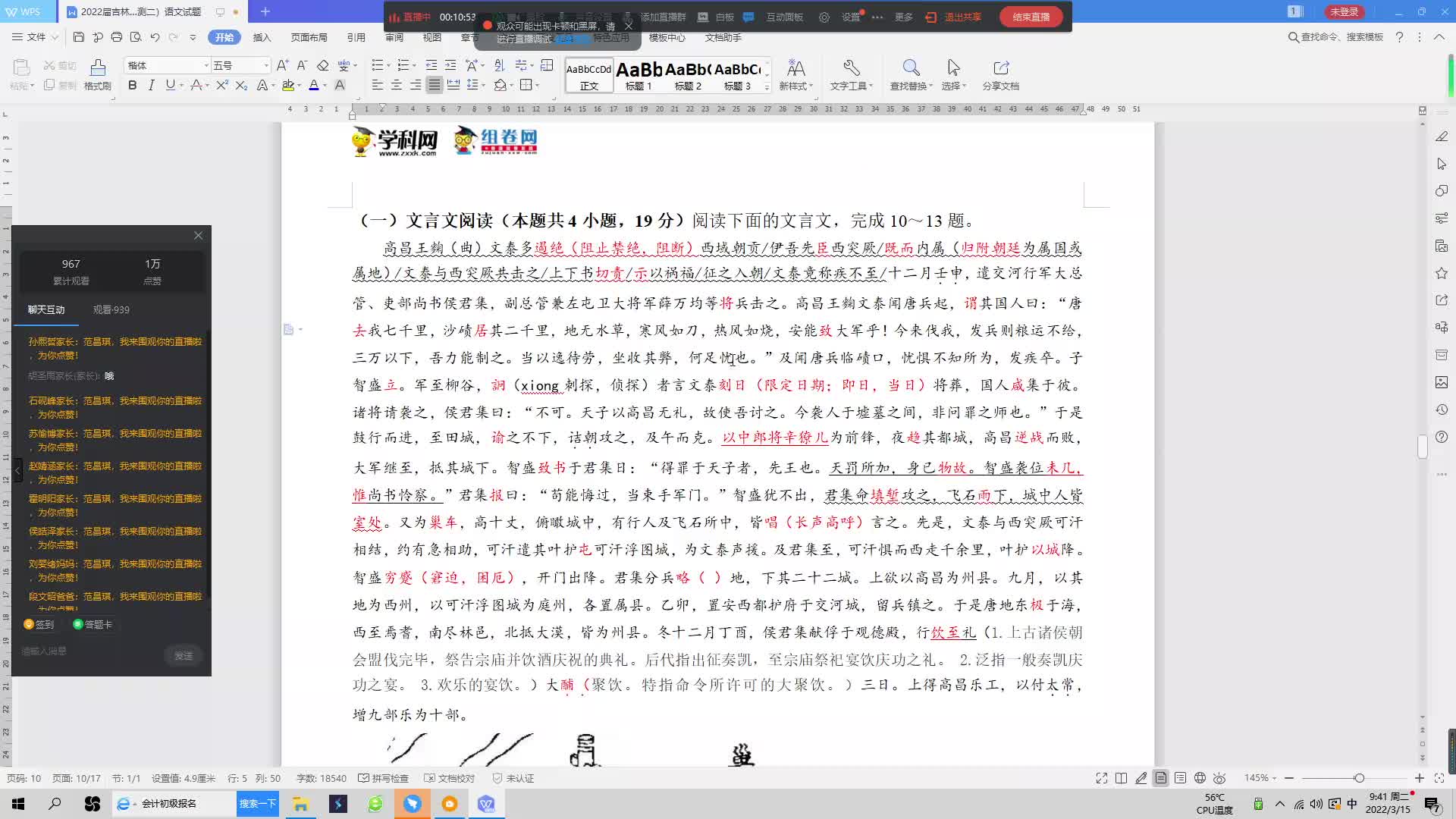
Task: Toggle Bold formatting
Action: [x=133, y=85]
